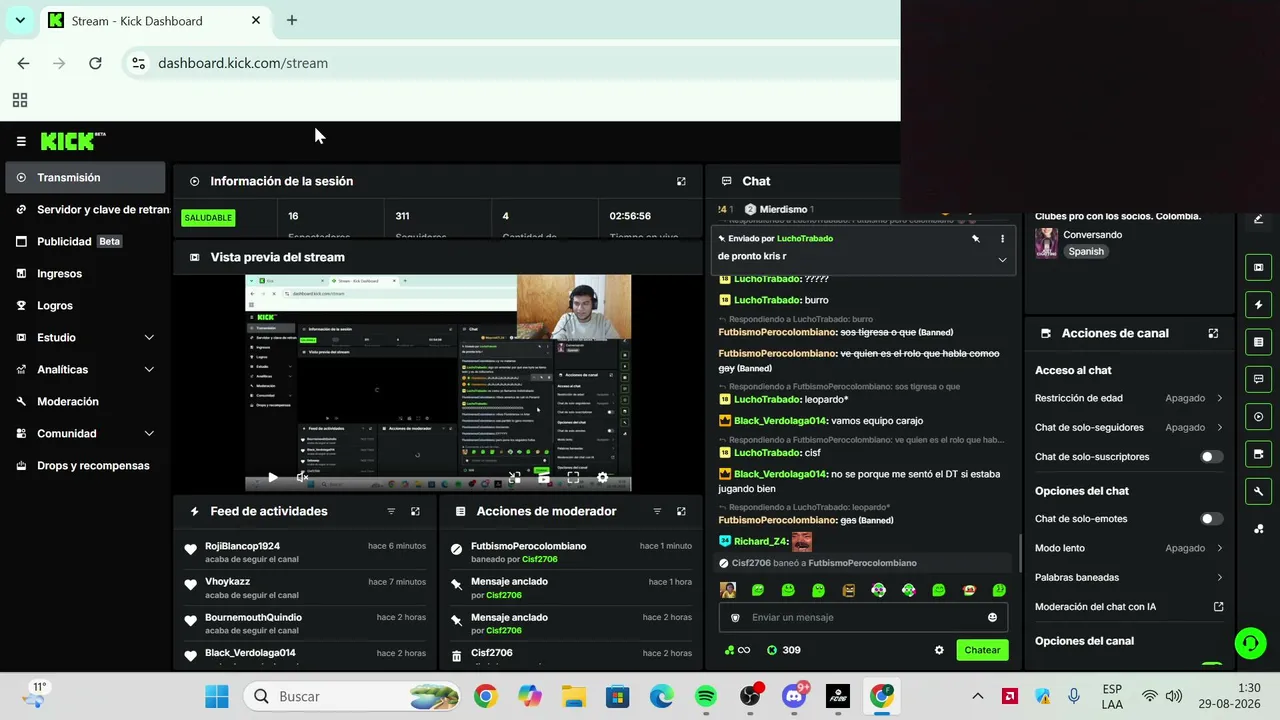Screen dimensions: 1280x720
Task: Expand the pinned message chevron
Action: [1002, 260]
